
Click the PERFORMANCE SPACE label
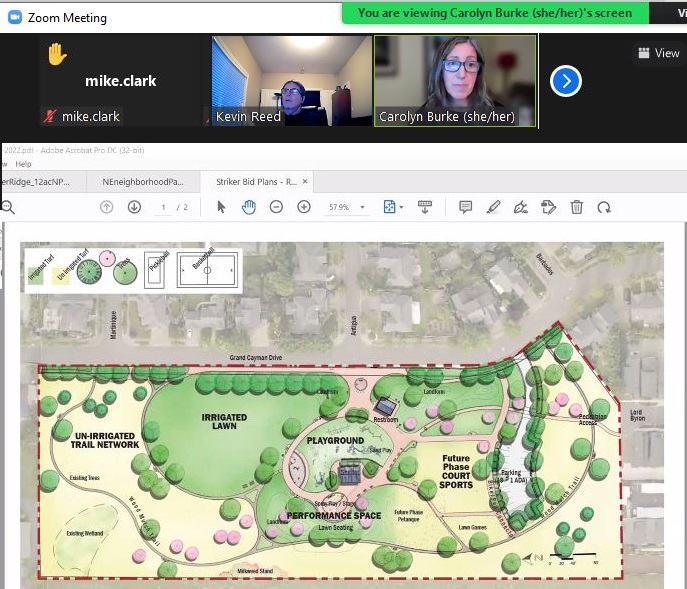(334, 516)
